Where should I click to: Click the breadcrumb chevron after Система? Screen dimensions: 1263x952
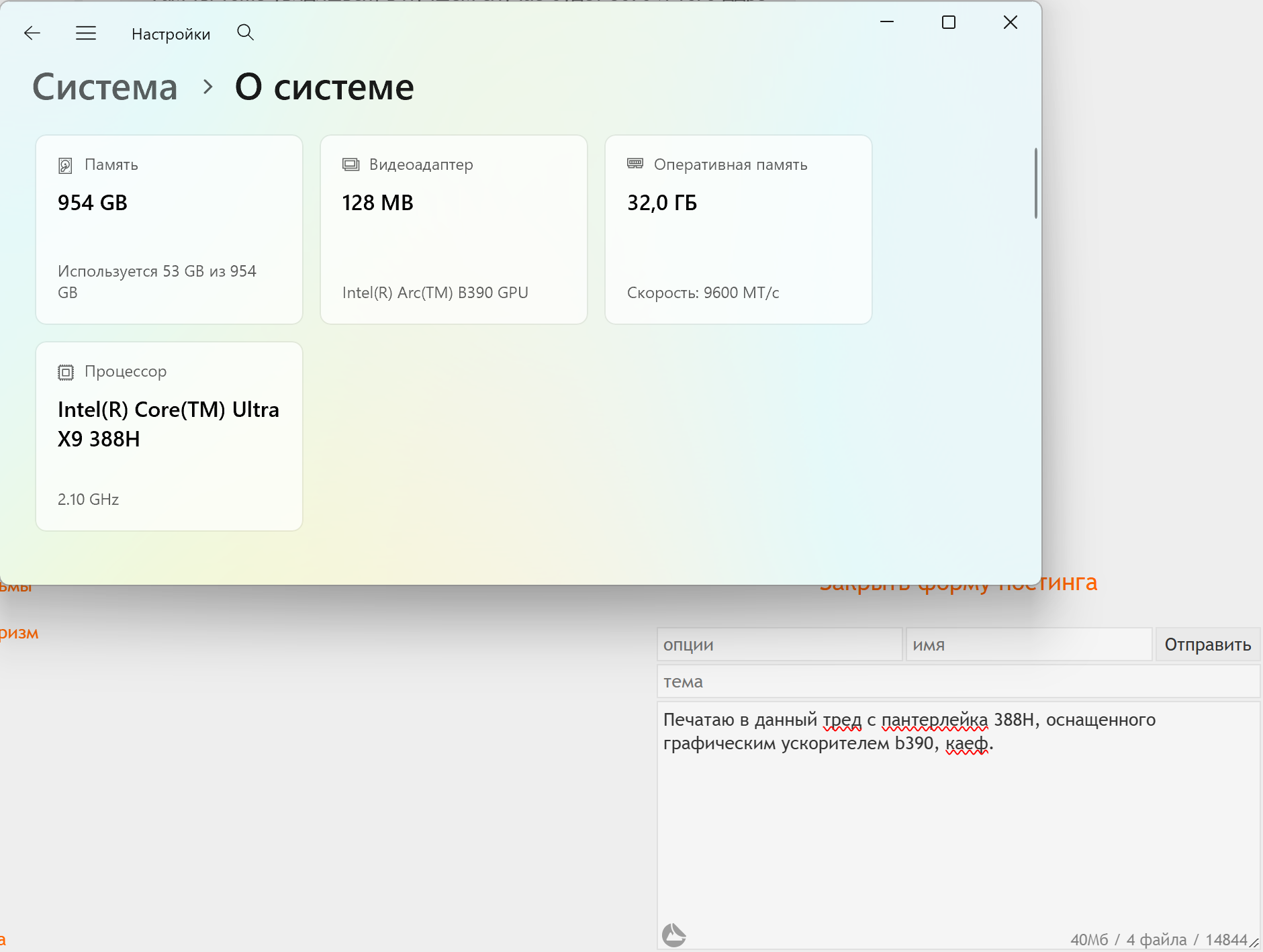pos(208,87)
